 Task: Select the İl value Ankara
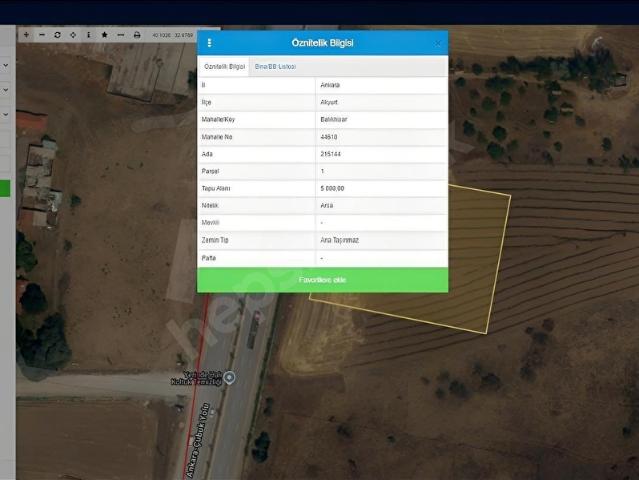tap(330, 85)
